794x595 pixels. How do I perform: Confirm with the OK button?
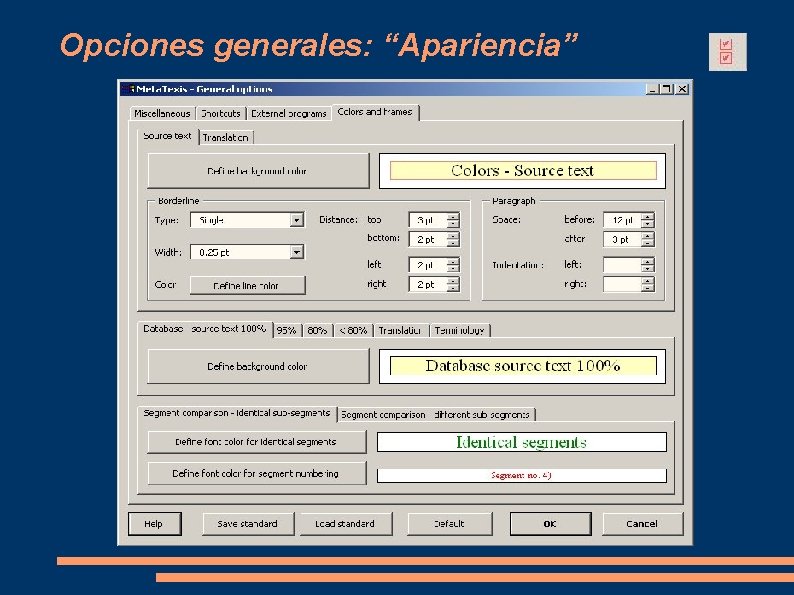(x=550, y=524)
